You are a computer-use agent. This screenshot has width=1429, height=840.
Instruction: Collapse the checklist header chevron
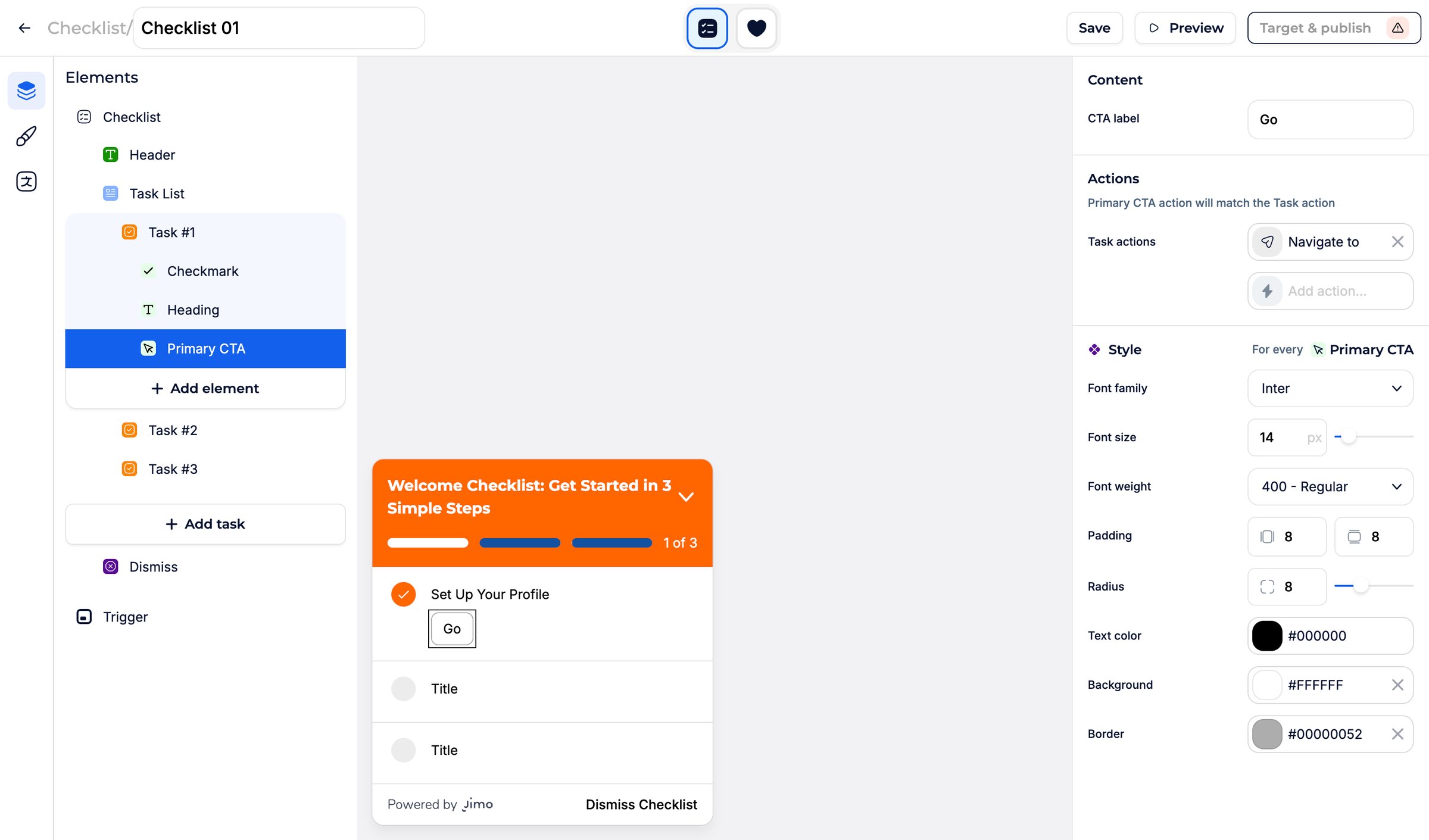click(x=686, y=496)
